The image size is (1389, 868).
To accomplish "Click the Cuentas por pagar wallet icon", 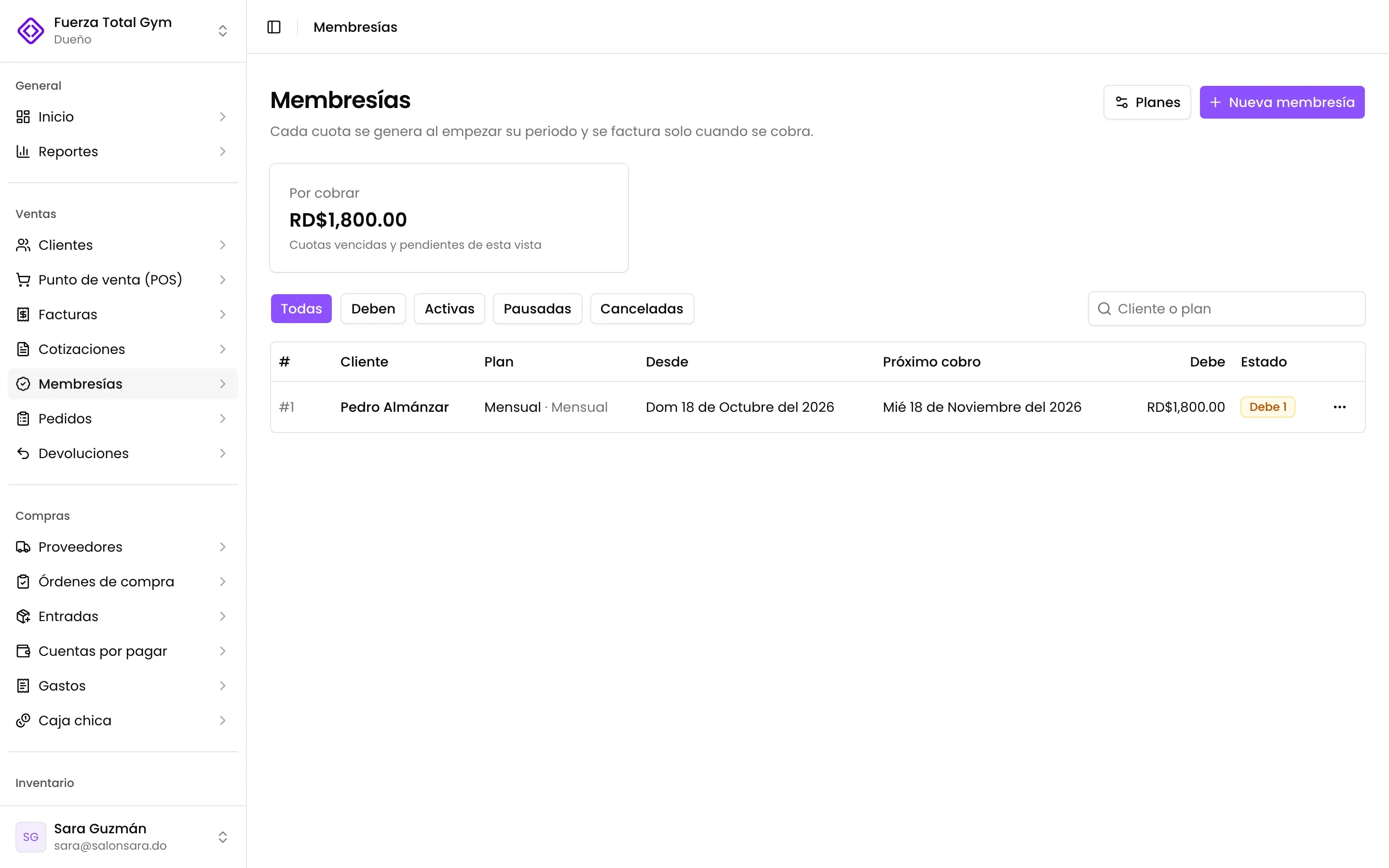I will point(23,651).
